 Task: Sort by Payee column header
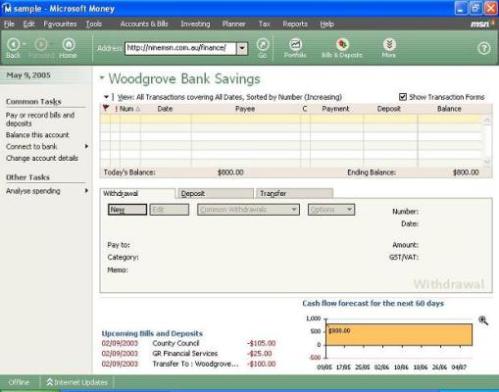coord(245,109)
